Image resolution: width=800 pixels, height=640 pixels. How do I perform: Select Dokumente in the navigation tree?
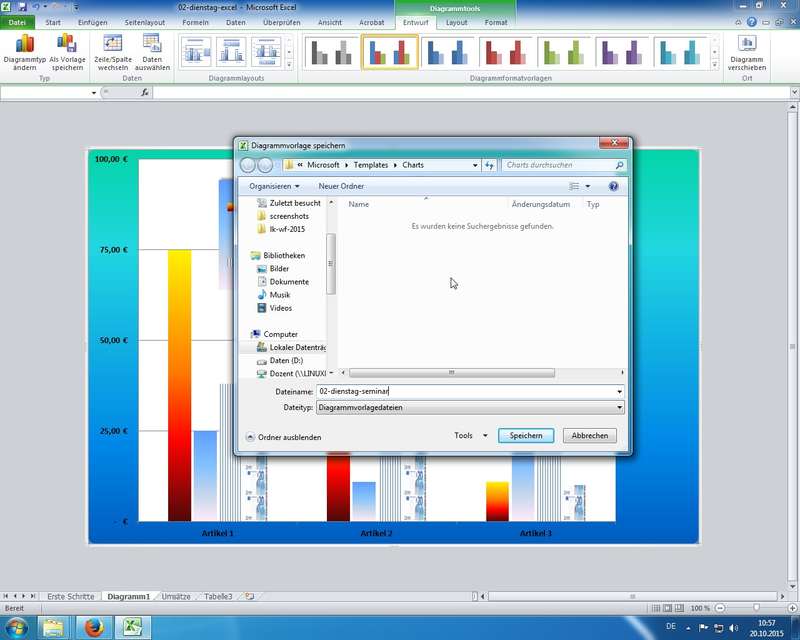click(x=289, y=282)
